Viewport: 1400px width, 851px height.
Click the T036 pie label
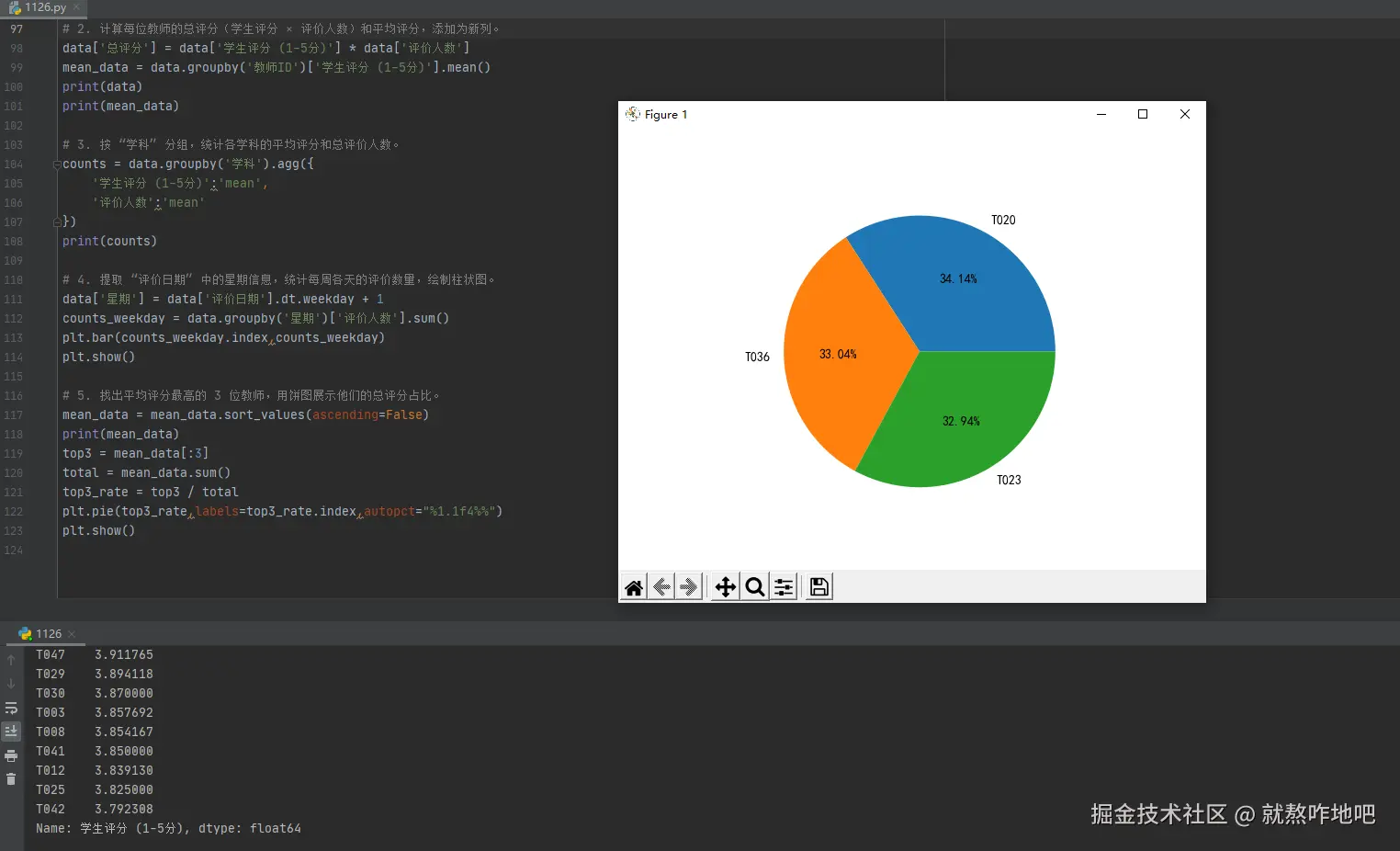coord(757,357)
